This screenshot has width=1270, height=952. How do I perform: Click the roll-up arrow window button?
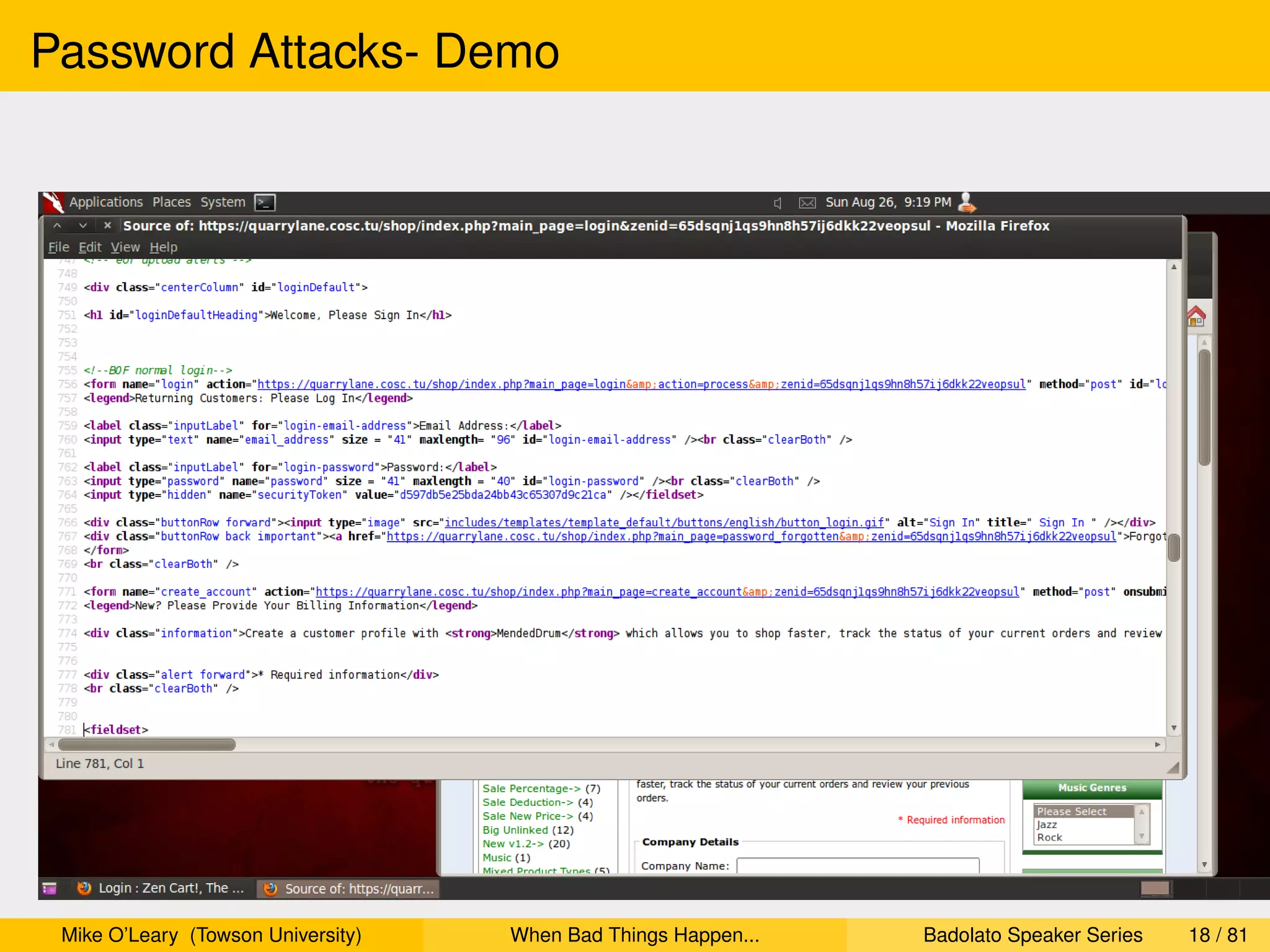coord(57,226)
